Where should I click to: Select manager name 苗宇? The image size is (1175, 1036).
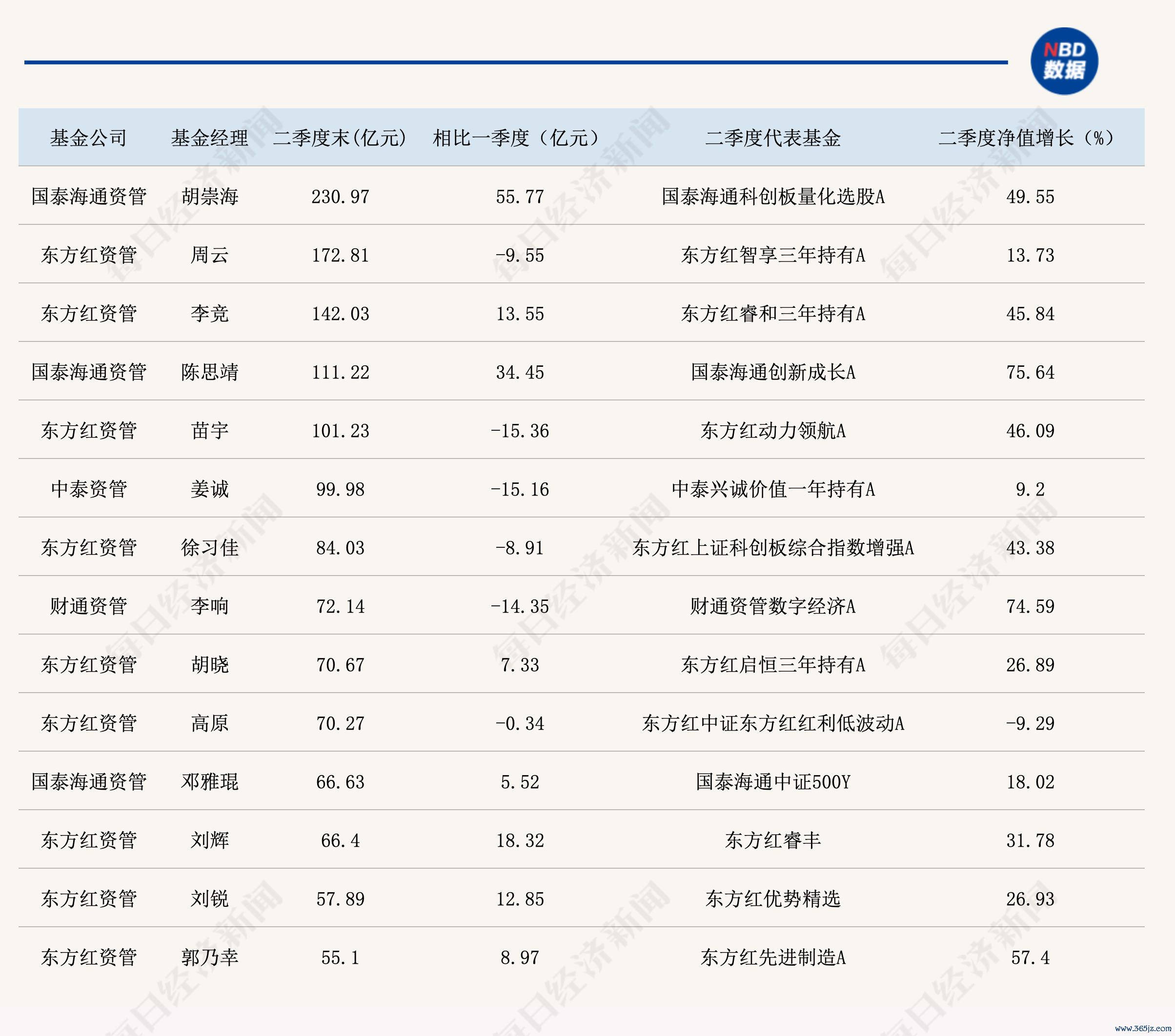(210, 431)
